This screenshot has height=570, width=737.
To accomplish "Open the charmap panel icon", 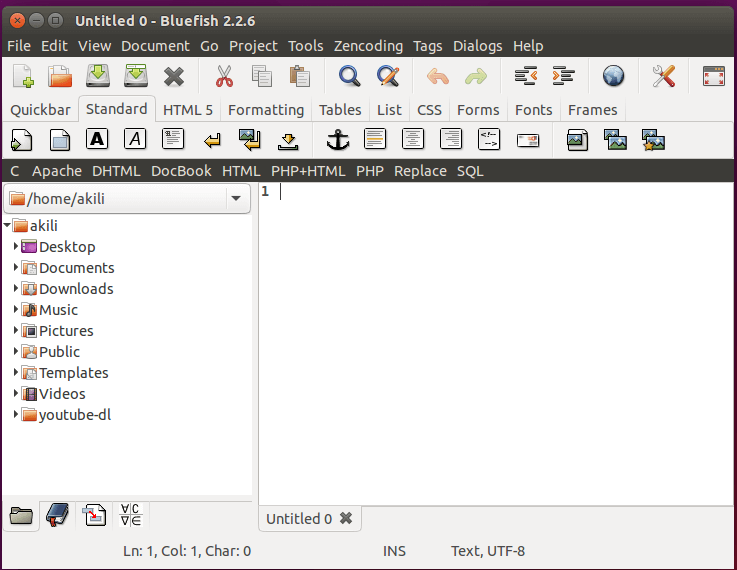I will tap(130, 515).
